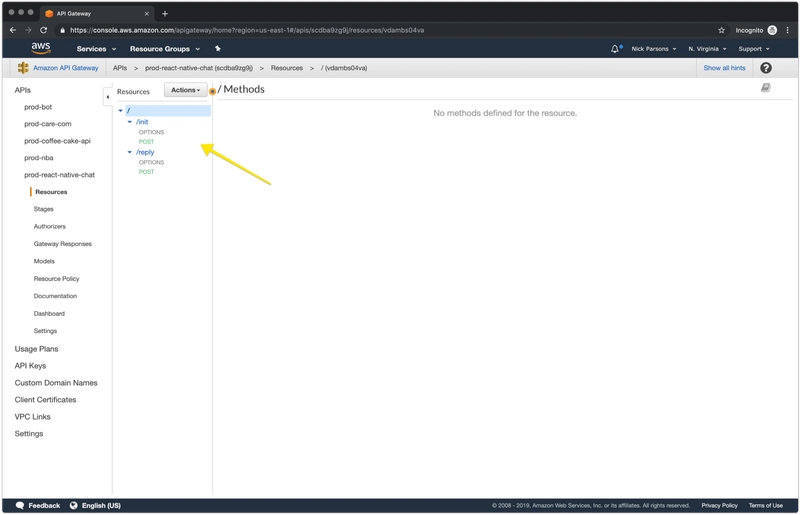This screenshot has width=800, height=515.
Task: Open Custom Domain Names
Action: (56, 383)
